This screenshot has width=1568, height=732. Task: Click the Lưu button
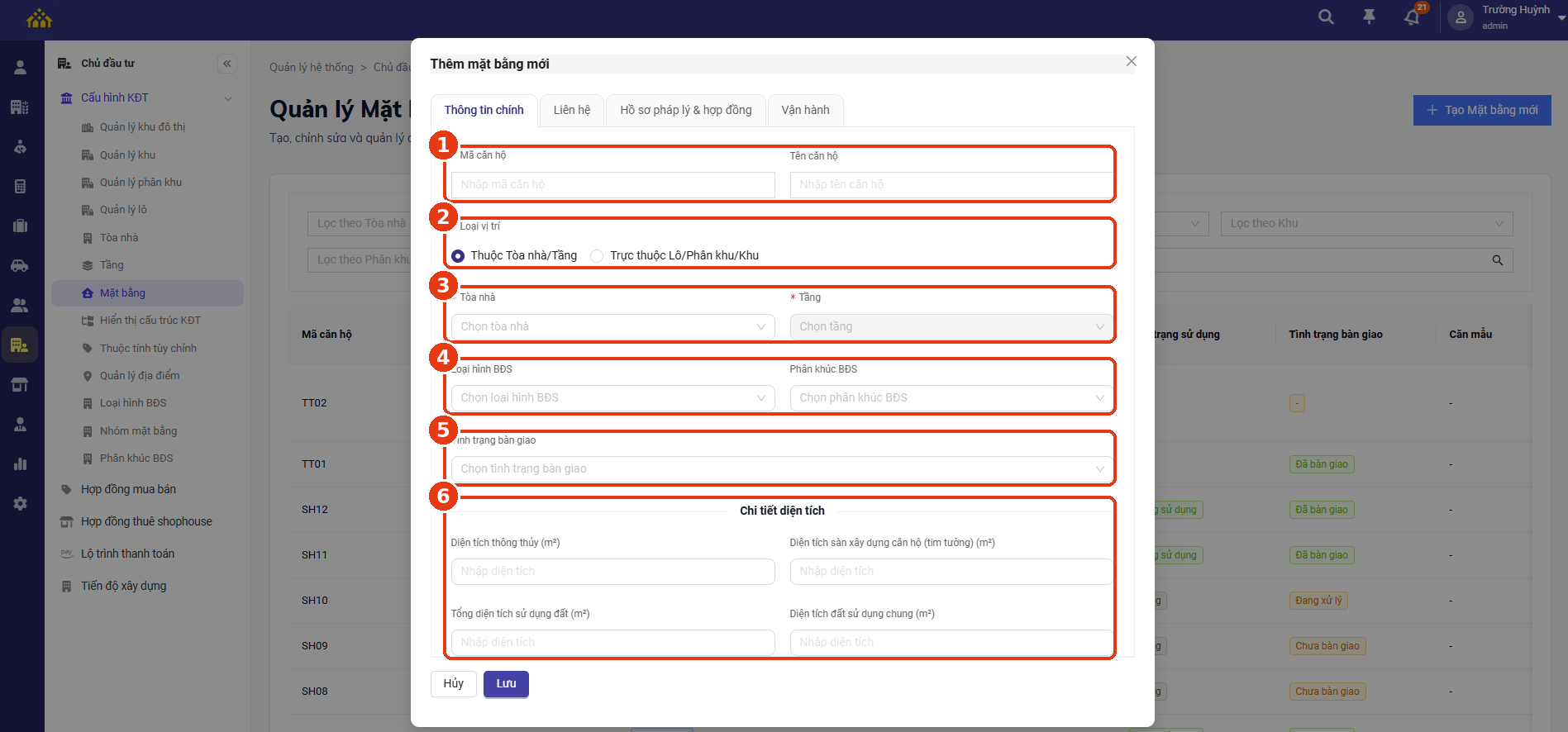click(506, 683)
